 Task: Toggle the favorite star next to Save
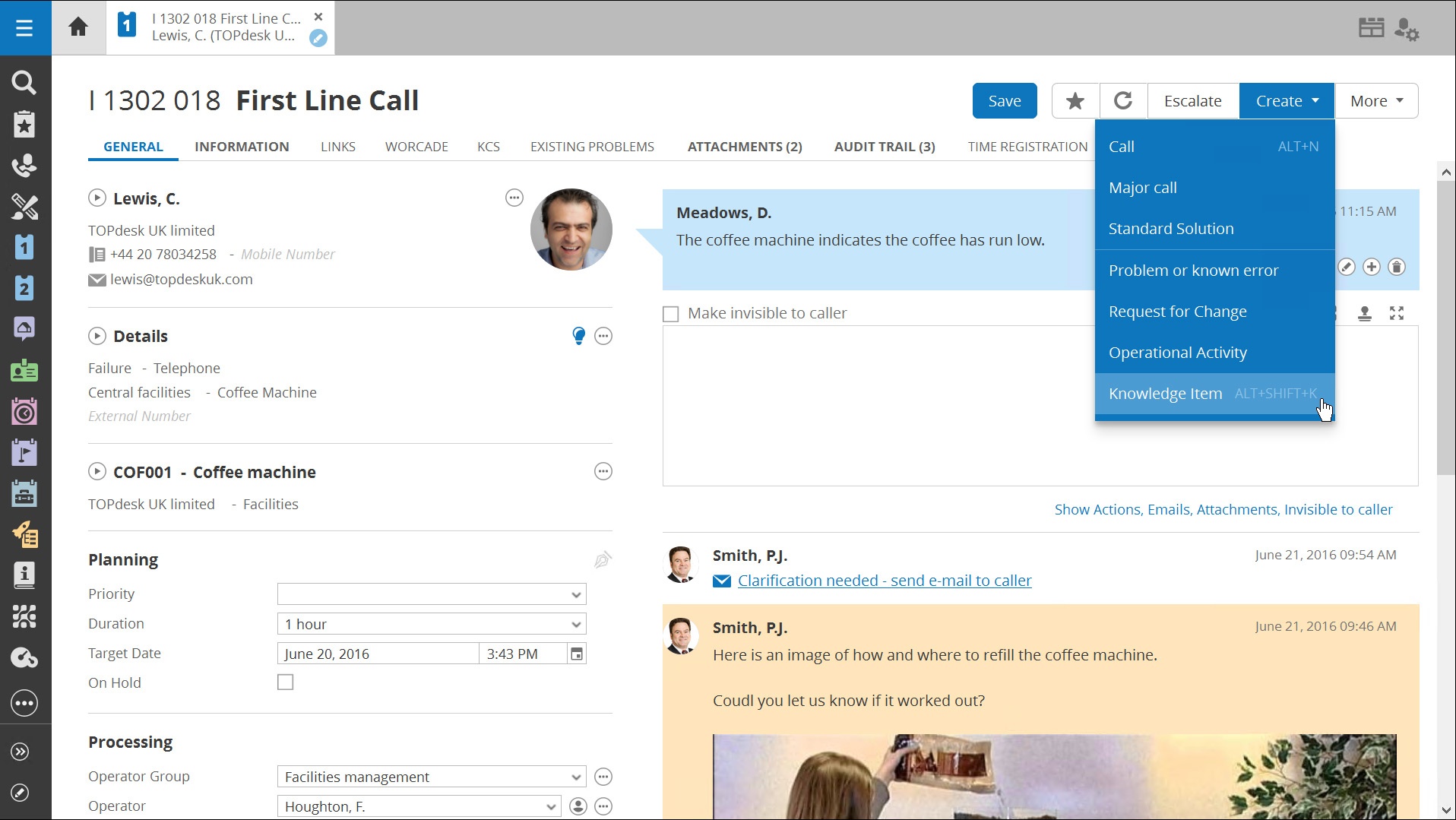coord(1075,100)
